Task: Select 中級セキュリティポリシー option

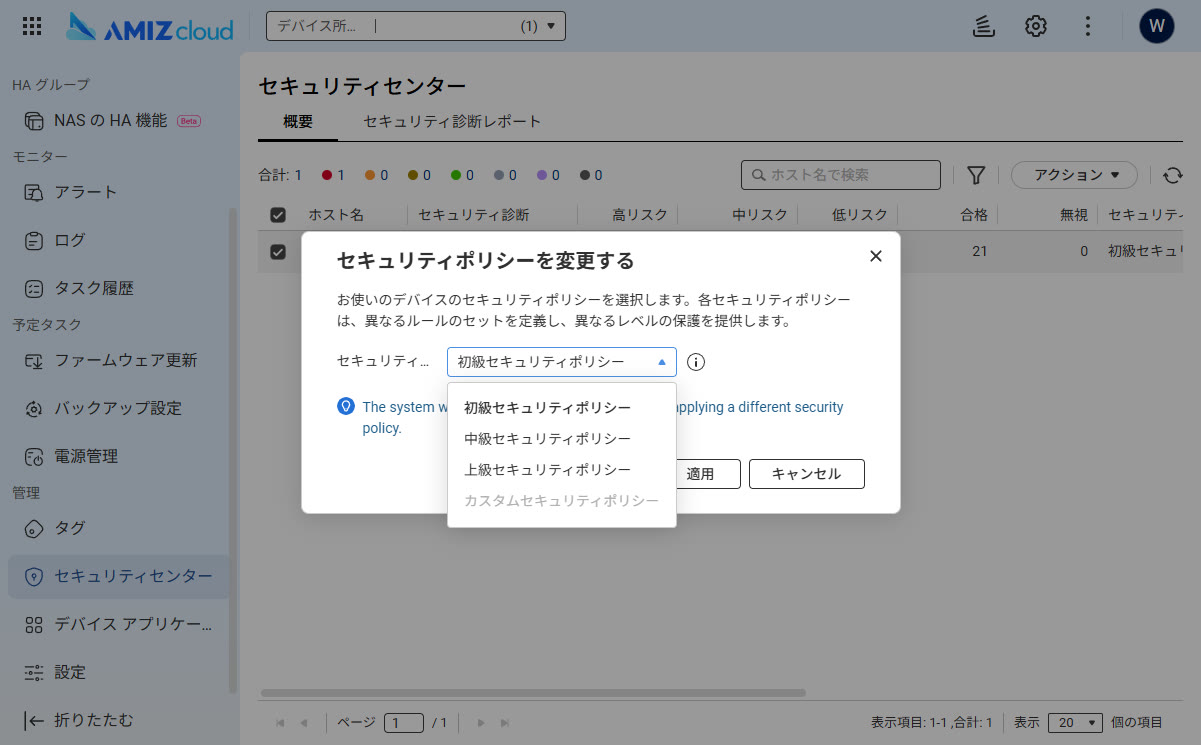Action: [x=547, y=439]
